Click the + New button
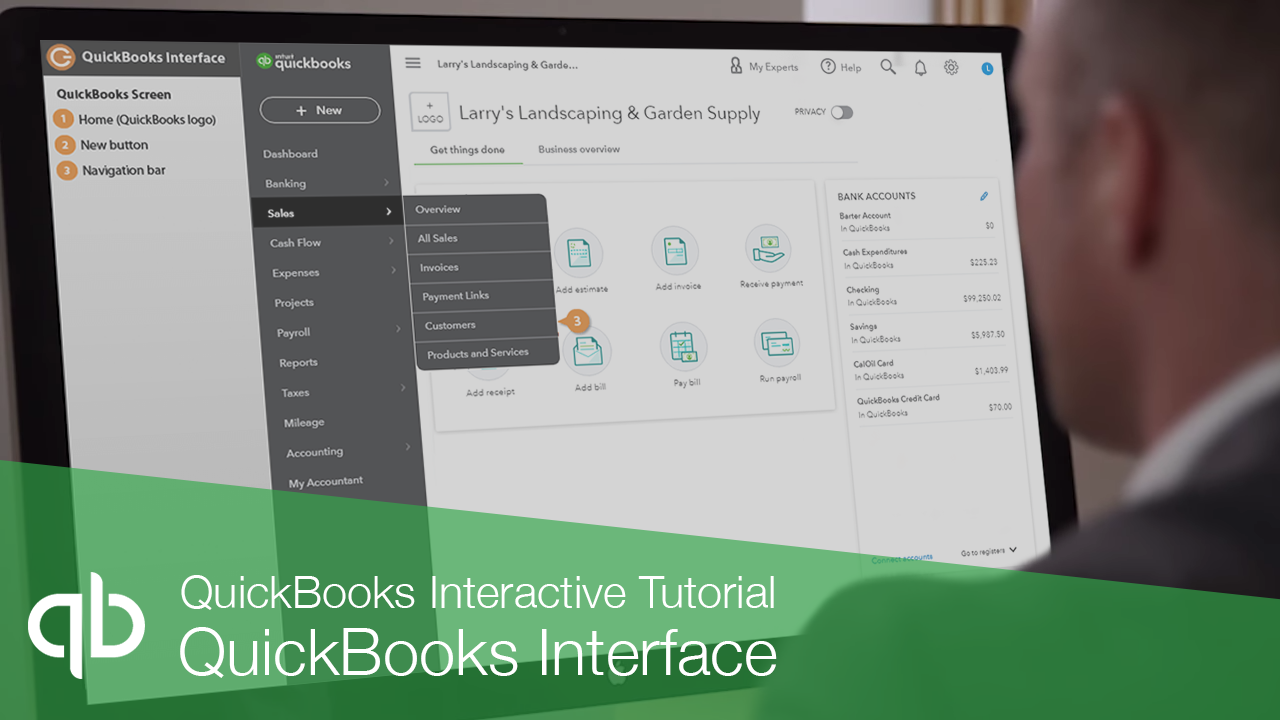This screenshot has height=720, width=1280. tap(320, 110)
